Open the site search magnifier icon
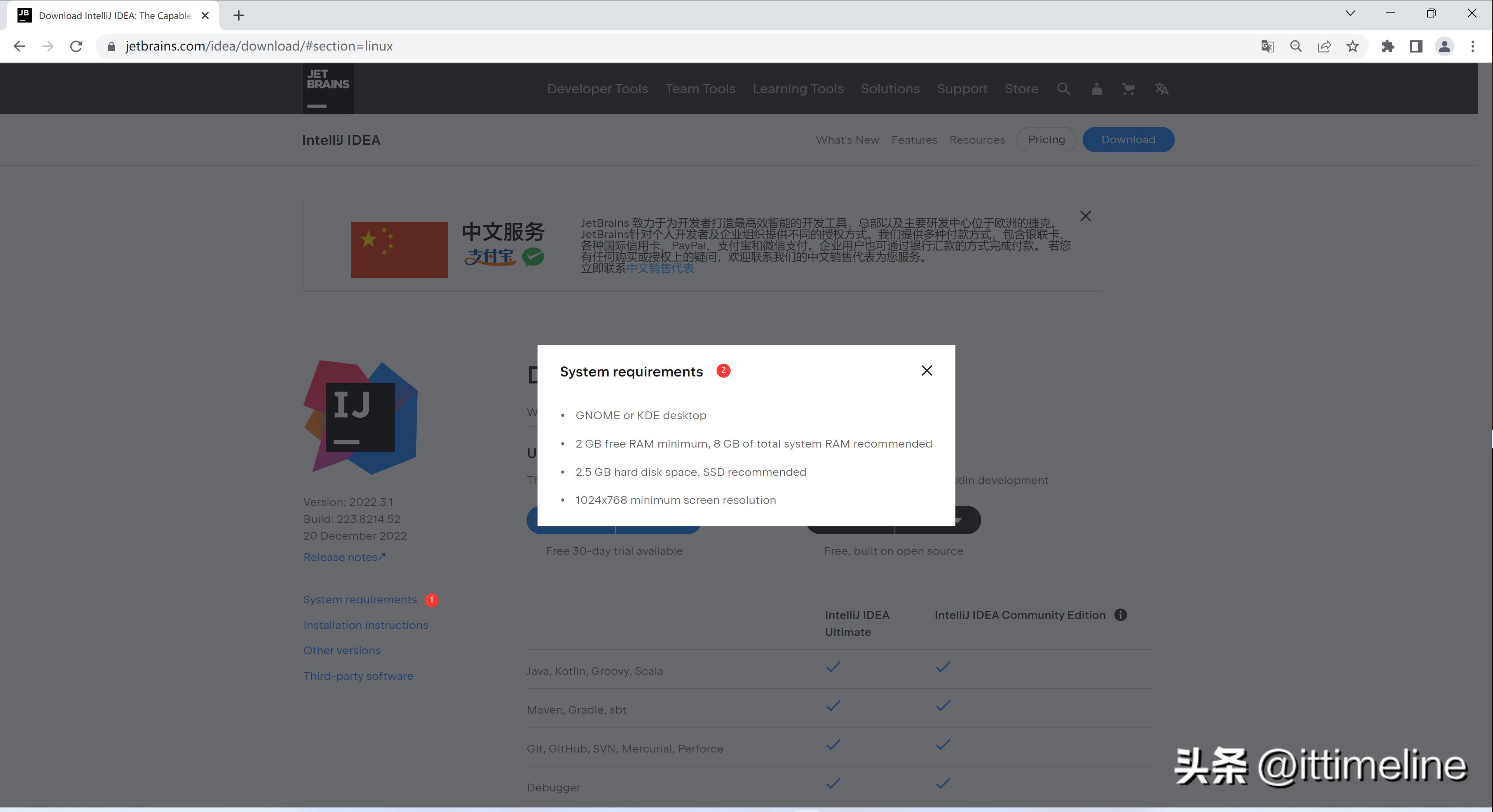The height and width of the screenshot is (812, 1493). (1063, 89)
